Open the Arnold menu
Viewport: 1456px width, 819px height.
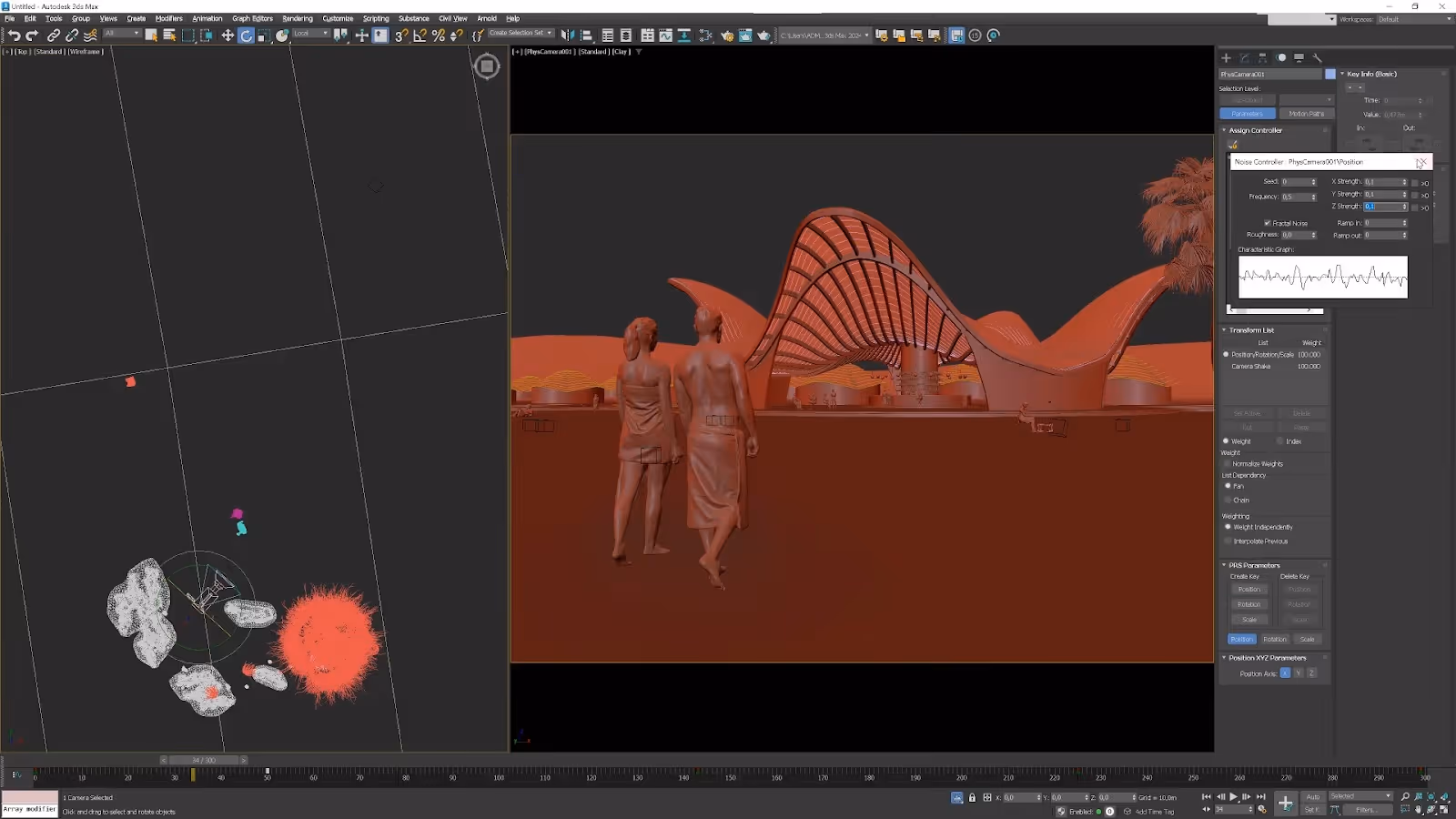487,18
